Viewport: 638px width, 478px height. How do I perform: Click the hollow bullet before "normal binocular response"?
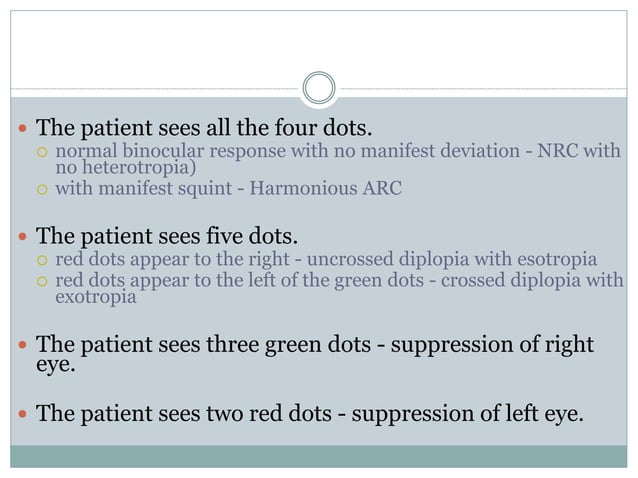coord(43,152)
